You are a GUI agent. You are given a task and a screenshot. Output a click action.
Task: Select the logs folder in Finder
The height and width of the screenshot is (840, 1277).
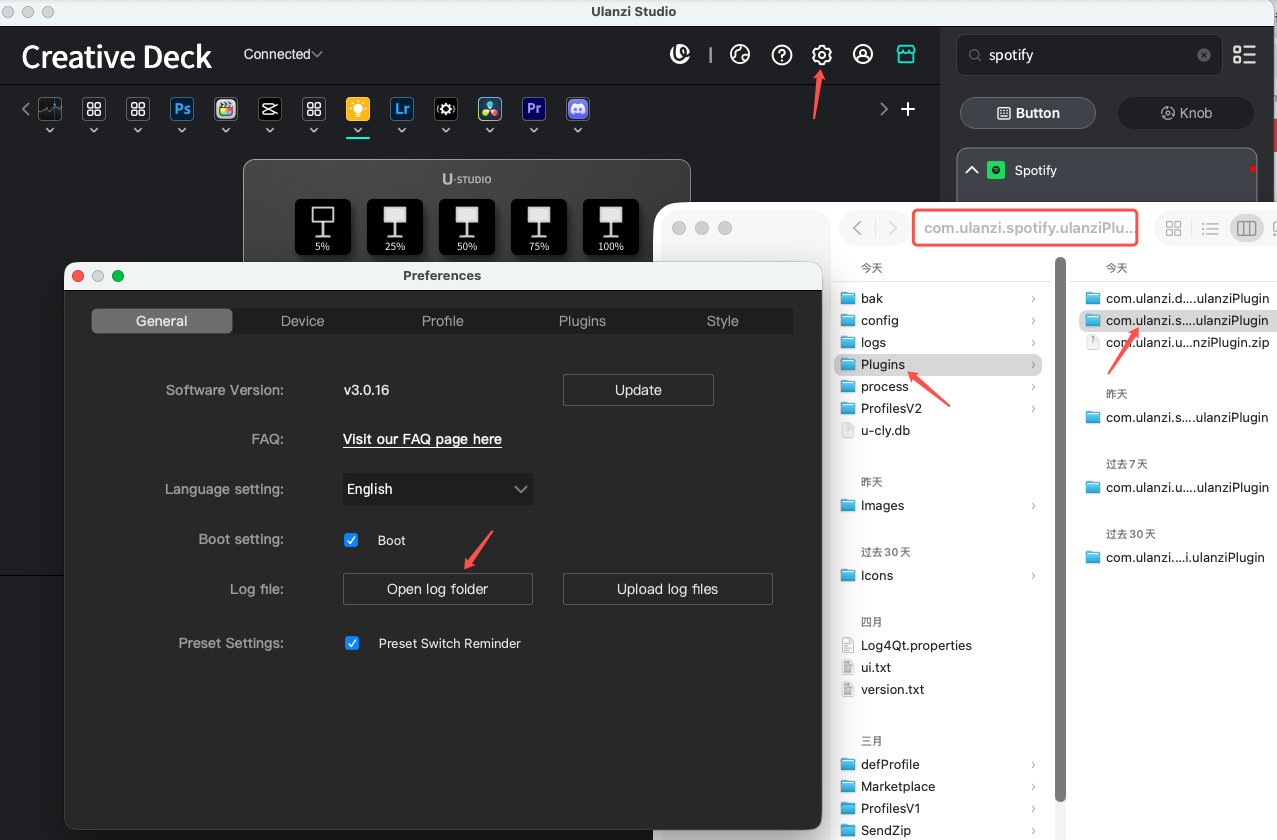click(938, 342)
